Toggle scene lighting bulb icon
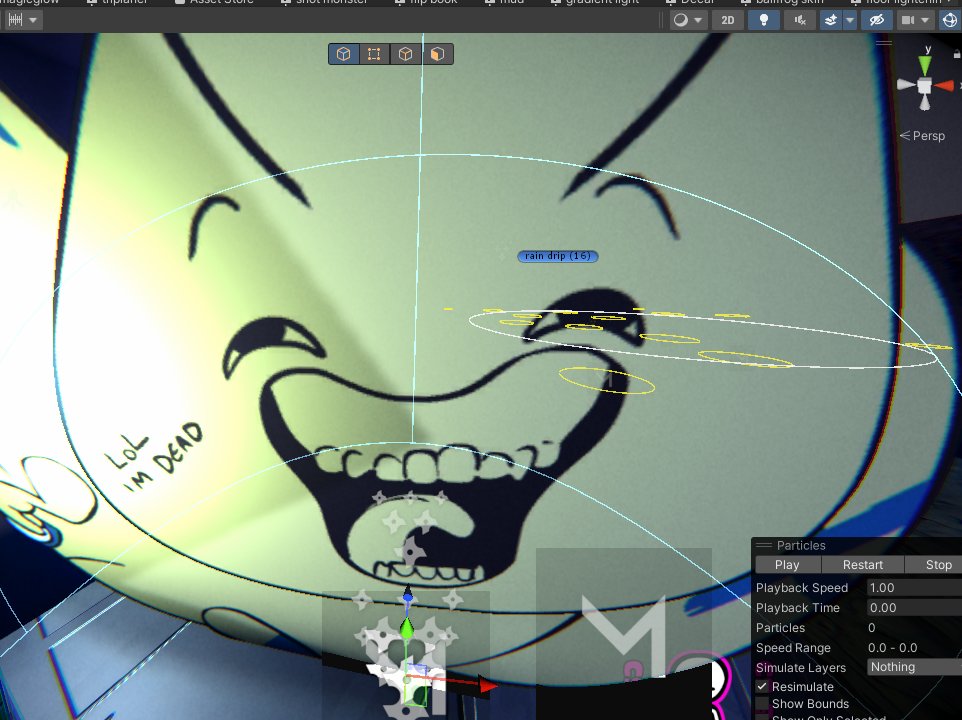The height and width of the screenshot is (720, 962). click(x=764, y=20)
